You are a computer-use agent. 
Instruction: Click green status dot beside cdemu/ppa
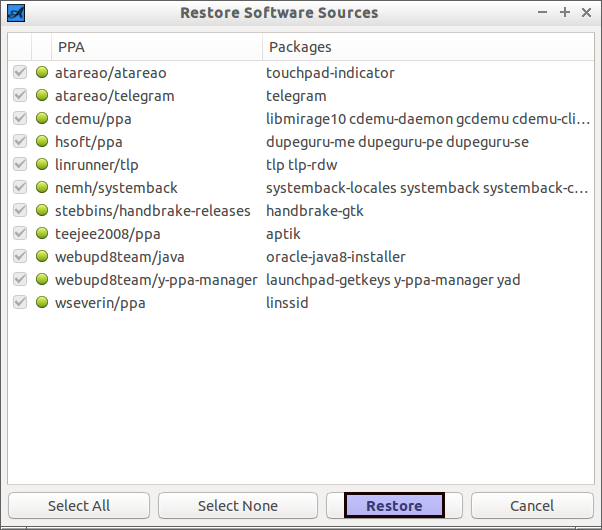coord(42,118)
